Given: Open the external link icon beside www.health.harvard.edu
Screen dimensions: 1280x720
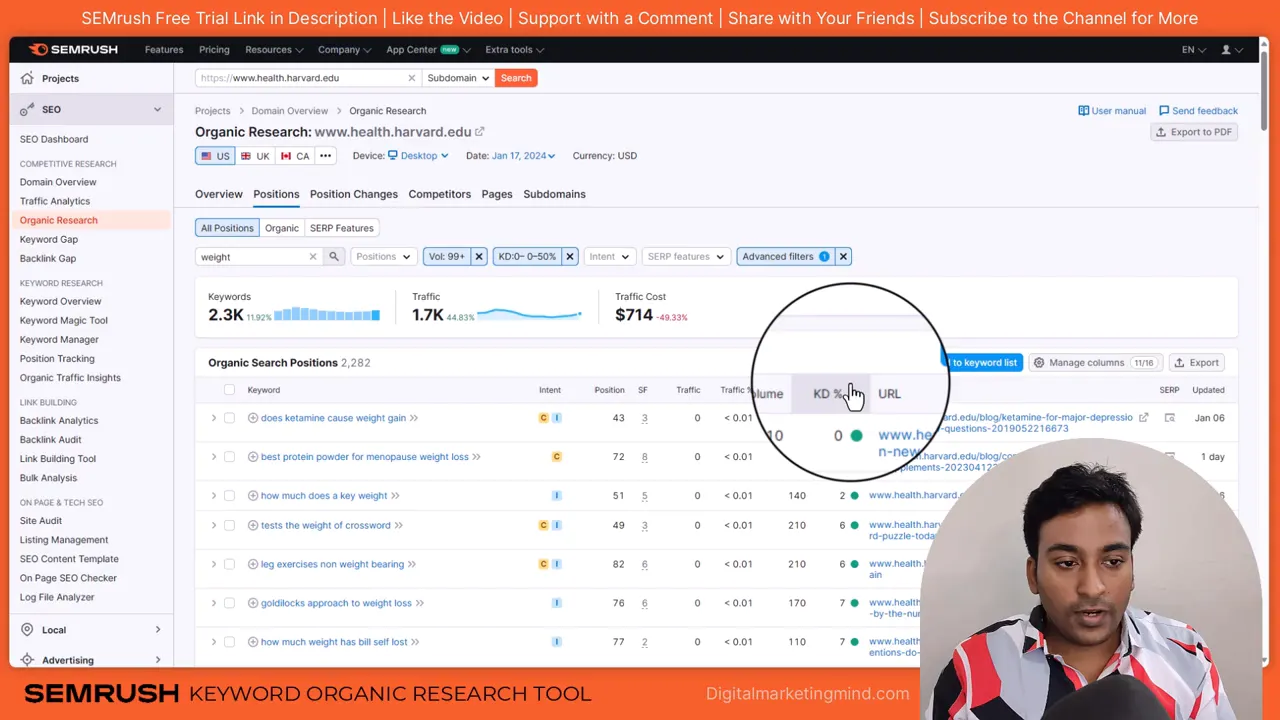Looking at the screenshot, I should click(481, 131).
